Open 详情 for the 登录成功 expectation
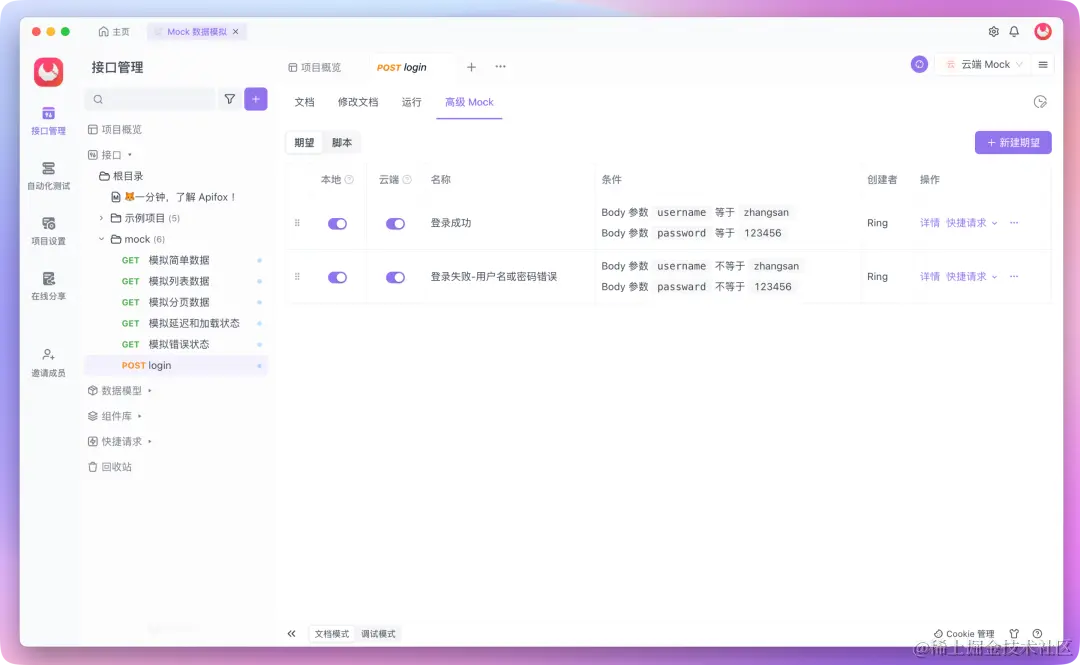 pyautogui.click(x=929, y=222)
